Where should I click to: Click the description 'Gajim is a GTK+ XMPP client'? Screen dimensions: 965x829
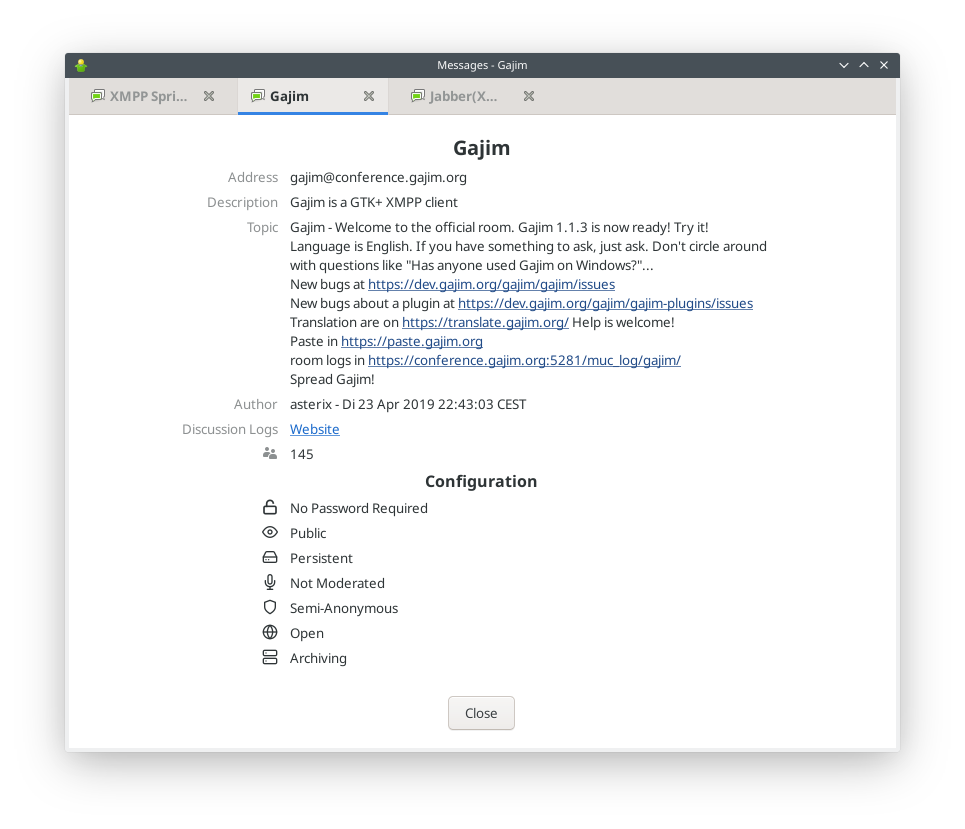pyautogui.click(x=374, y=202)
